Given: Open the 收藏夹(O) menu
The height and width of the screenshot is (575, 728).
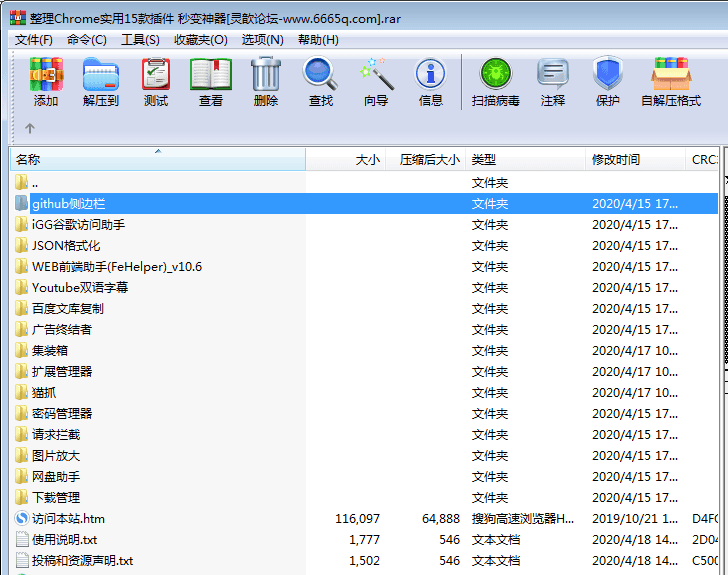Looking at the screenshot, I should point(201,40).
